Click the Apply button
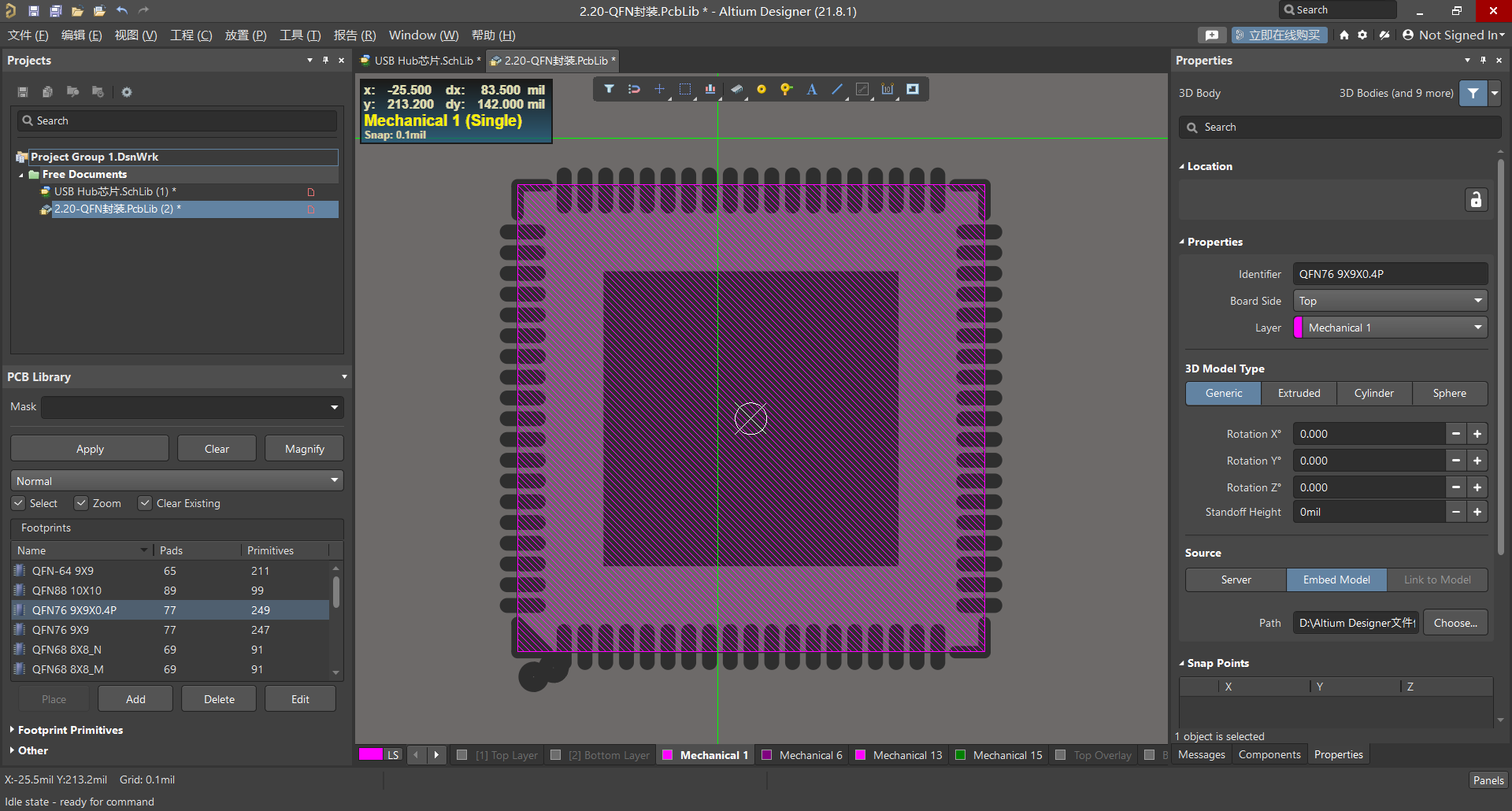 [90, 449]
